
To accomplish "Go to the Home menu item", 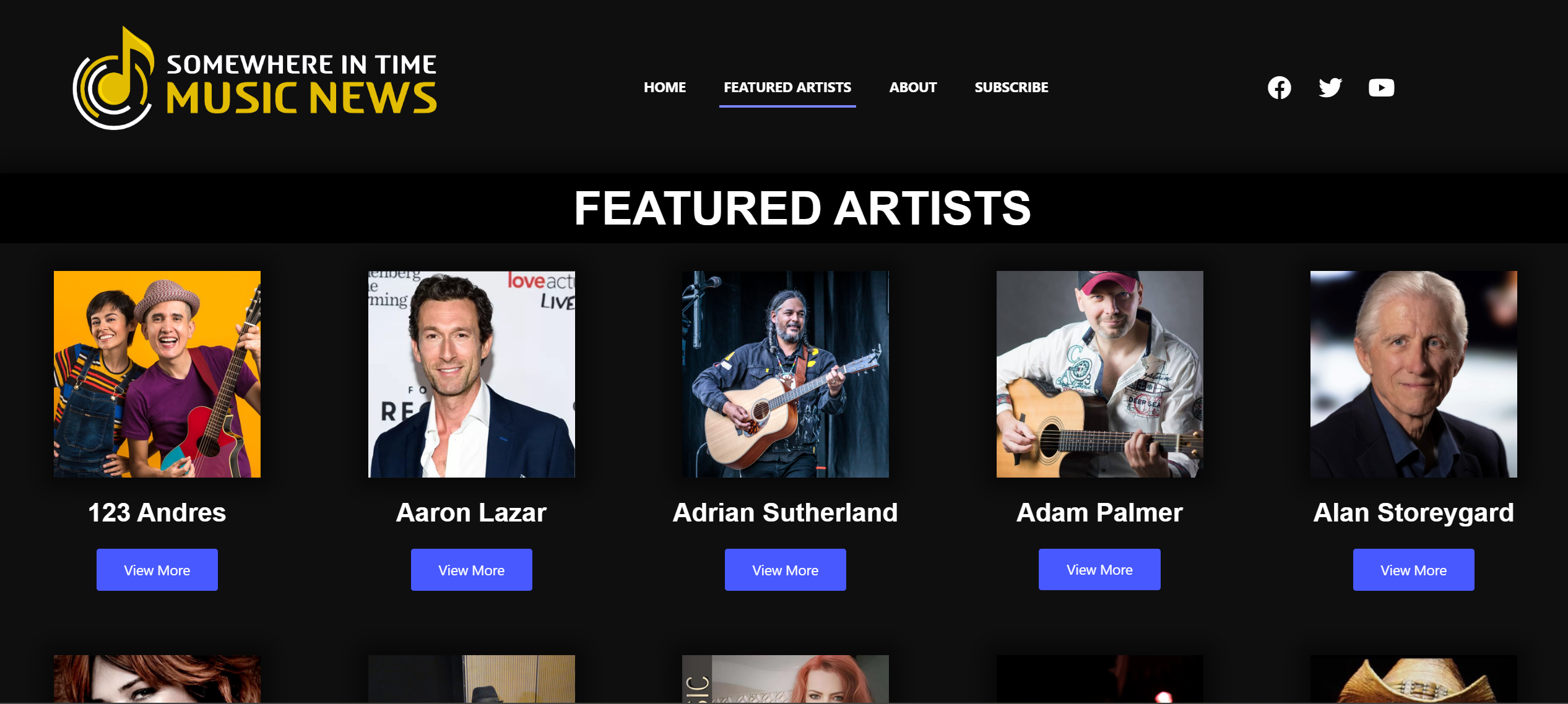I will click(664, 87).
